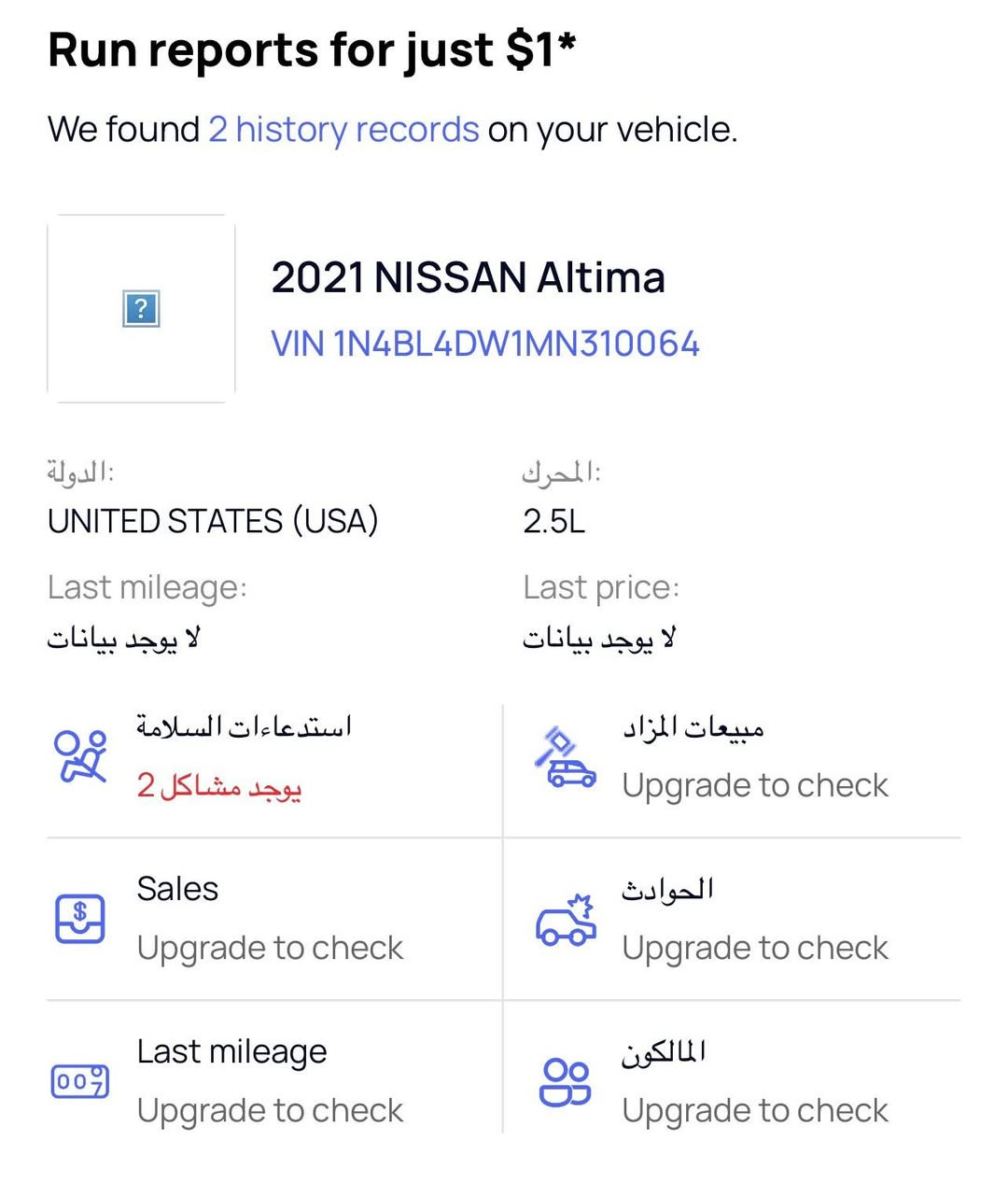This screenshot has width=1008, height=1197.
Task: Click the safety recalls airbag icon
Action: 80,756
